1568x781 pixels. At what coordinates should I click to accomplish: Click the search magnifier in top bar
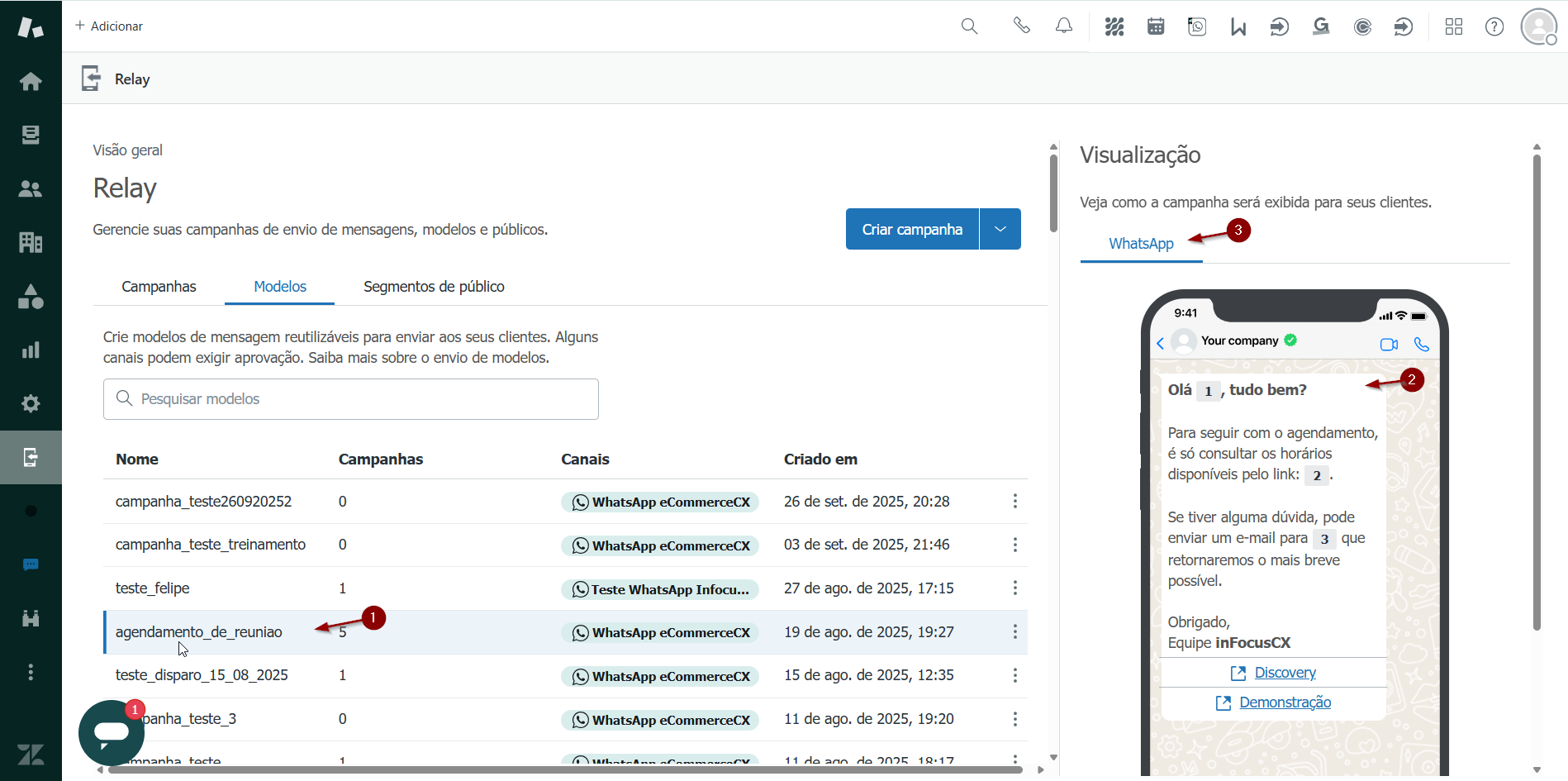point(969,26)
